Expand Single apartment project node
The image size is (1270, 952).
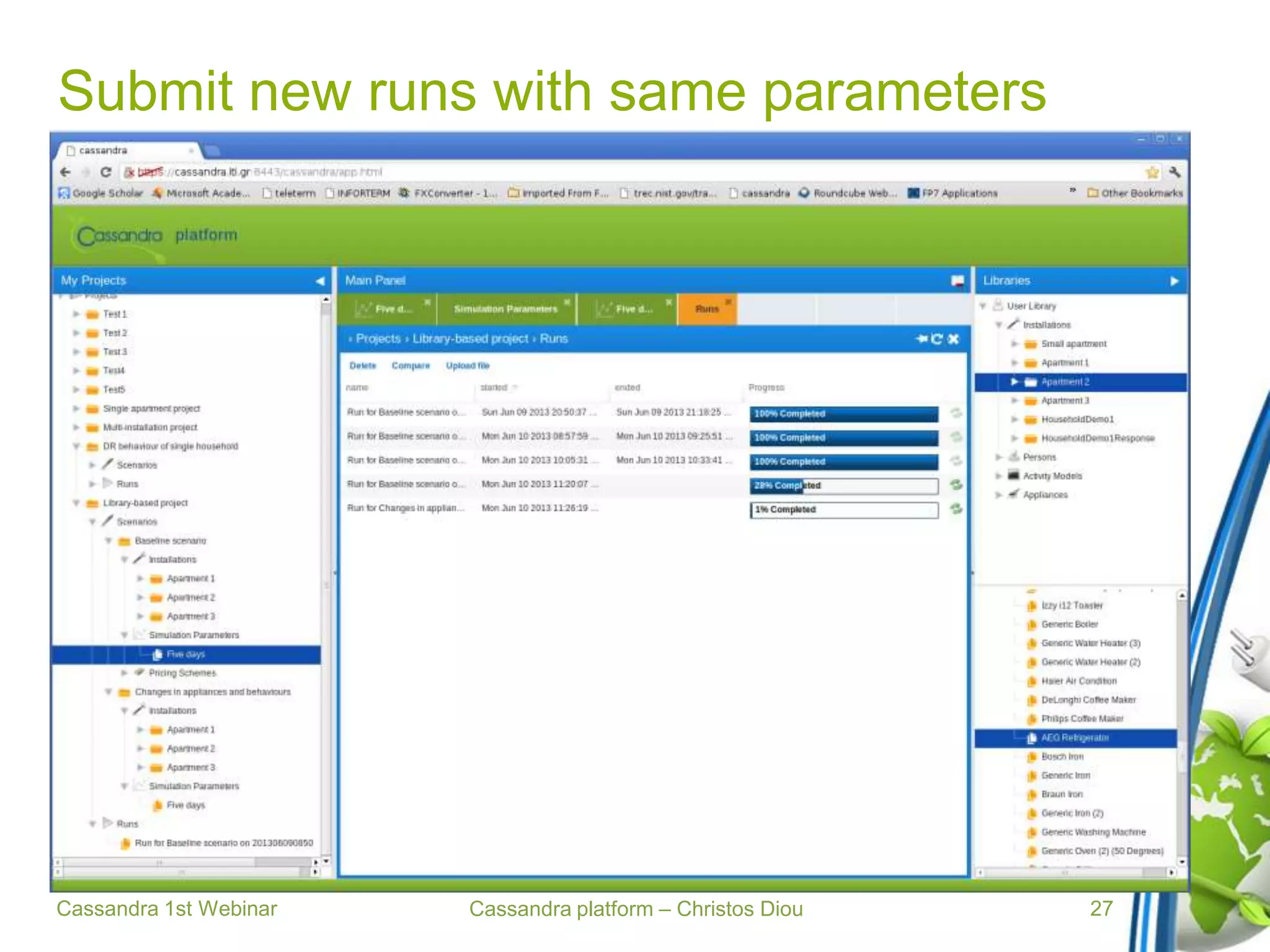[76, 408]
